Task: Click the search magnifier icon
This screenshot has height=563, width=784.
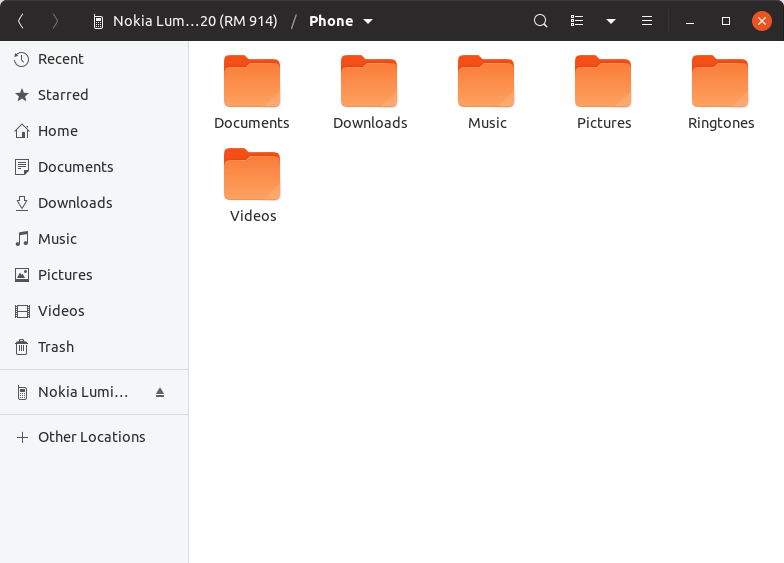Action: (541, 21)
